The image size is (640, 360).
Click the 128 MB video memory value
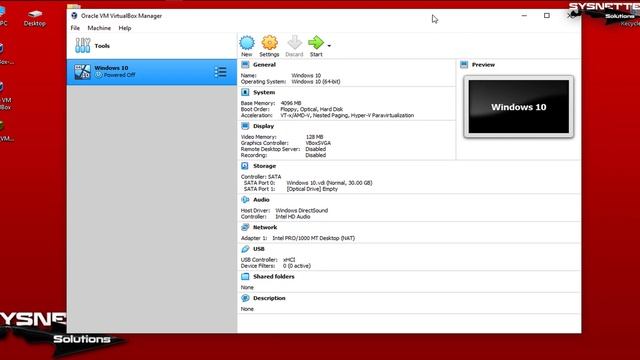point(314,137)
